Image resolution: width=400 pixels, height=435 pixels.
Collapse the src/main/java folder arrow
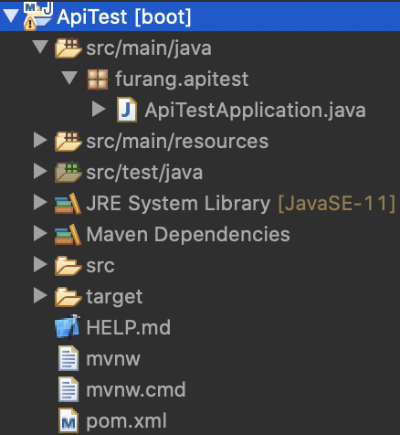[x=41, y=47]
